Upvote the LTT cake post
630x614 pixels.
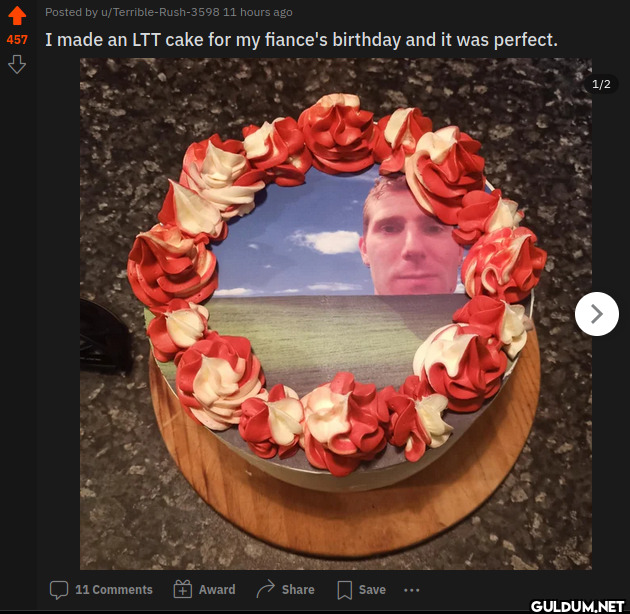[17, 16]
